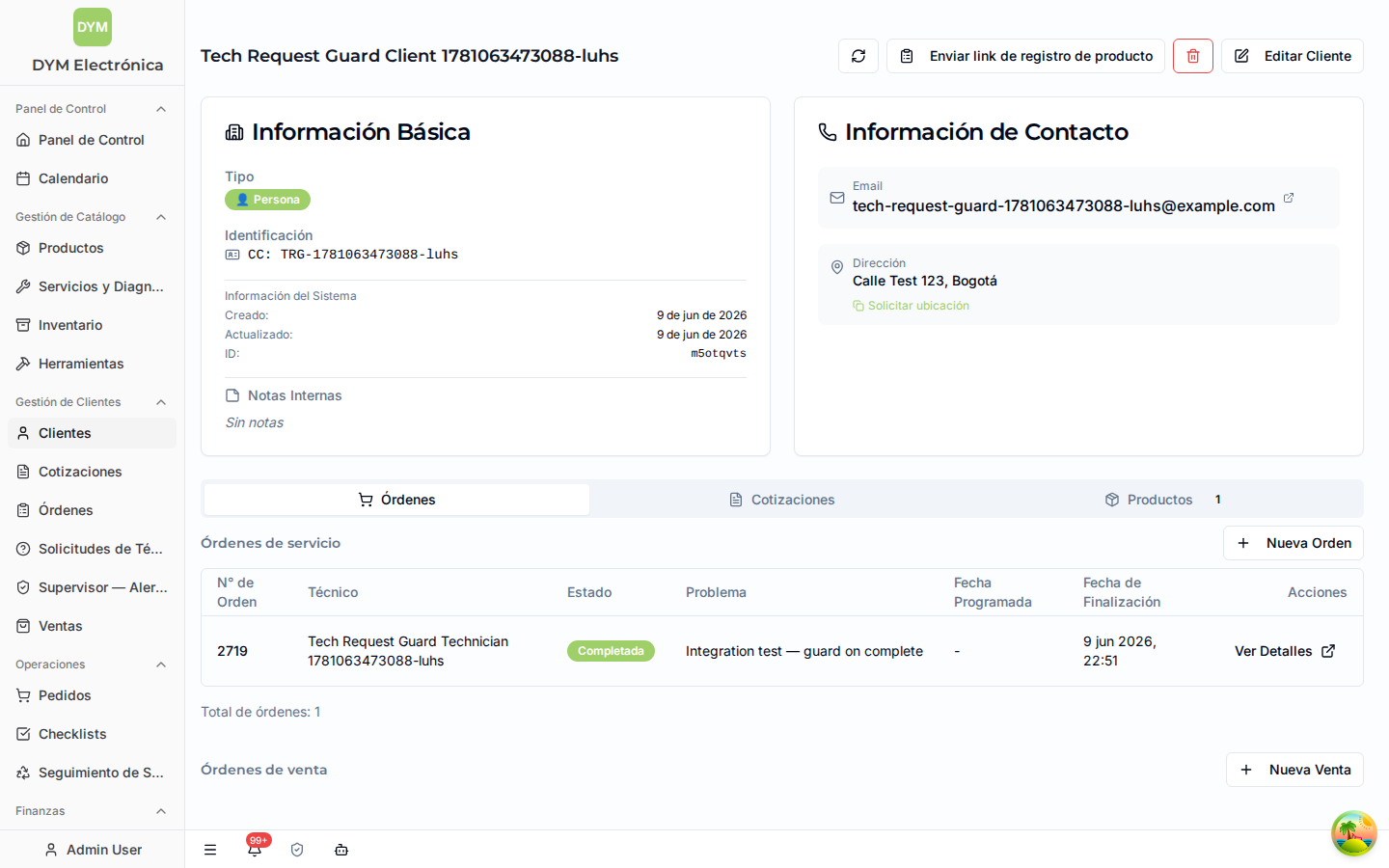Screen dimensions: 1389x868
Task: Click the refresh icon button in the header
Action: click(x=858, y=56)
